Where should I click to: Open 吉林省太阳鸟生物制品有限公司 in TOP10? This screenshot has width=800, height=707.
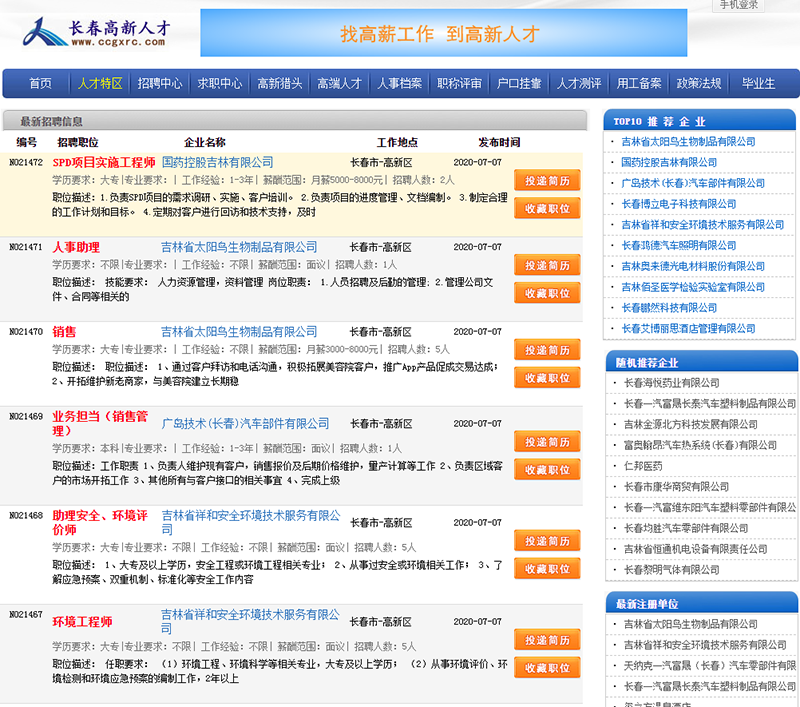pyautogui.click(x=688, y=142)
